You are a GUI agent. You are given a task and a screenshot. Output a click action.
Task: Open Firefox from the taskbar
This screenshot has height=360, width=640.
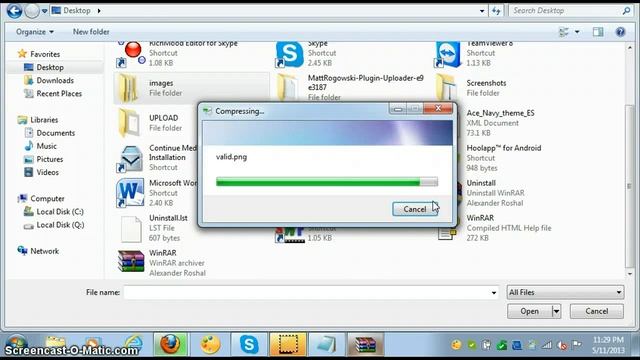click(170, 344)
